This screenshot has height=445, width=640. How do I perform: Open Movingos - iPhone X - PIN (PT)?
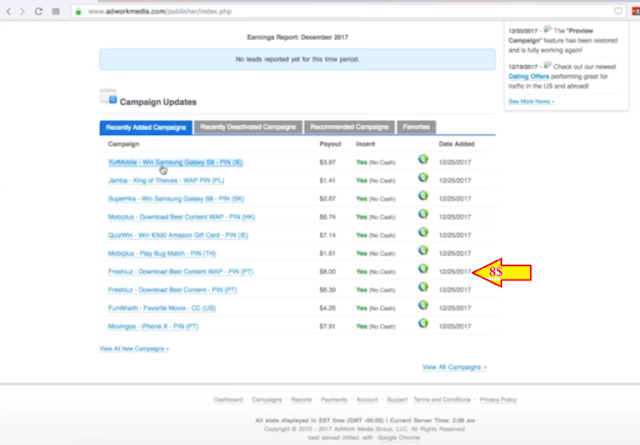pos(153,326)
